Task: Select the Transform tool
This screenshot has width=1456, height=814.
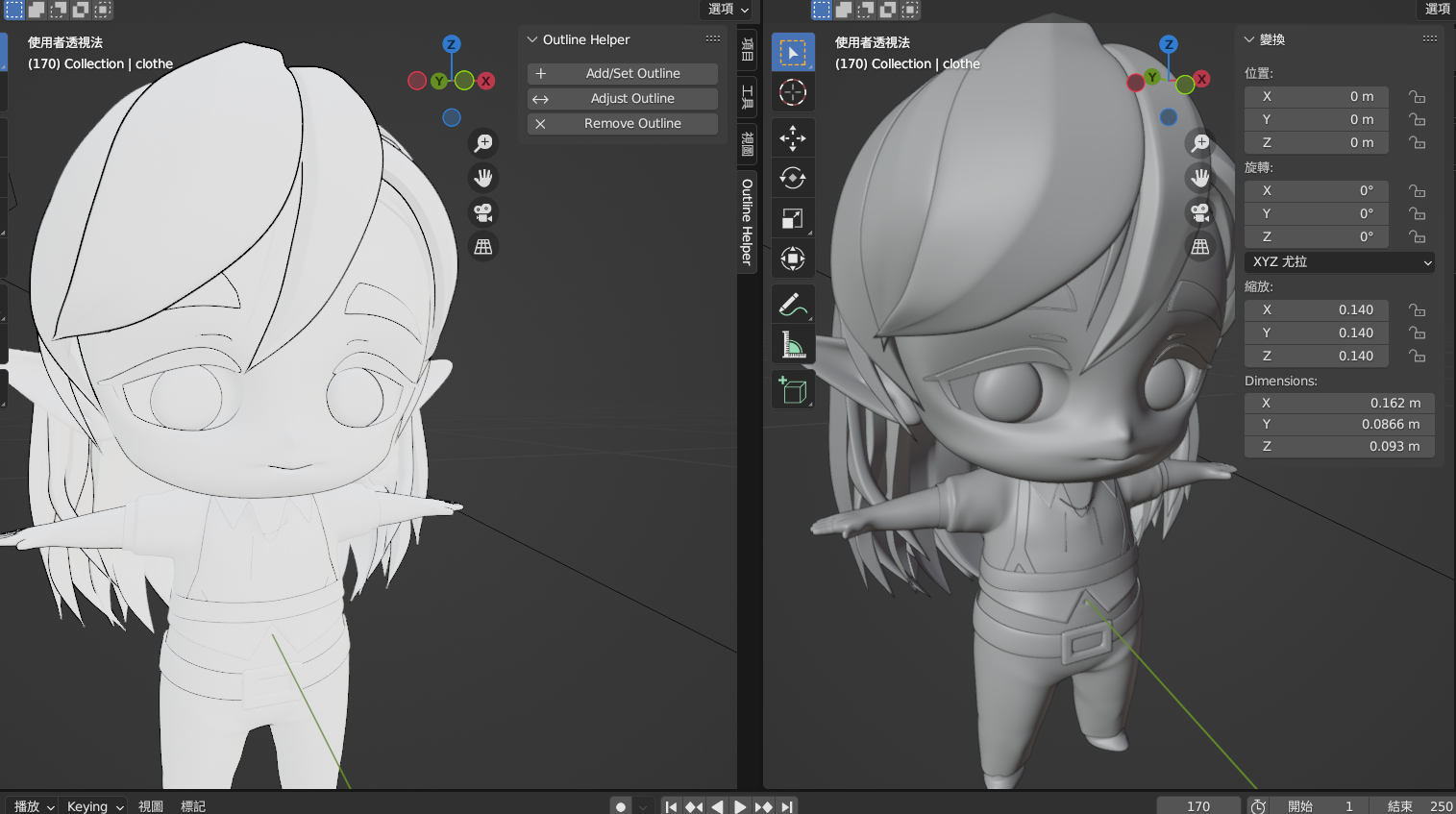Action: (x=793, y=259)
